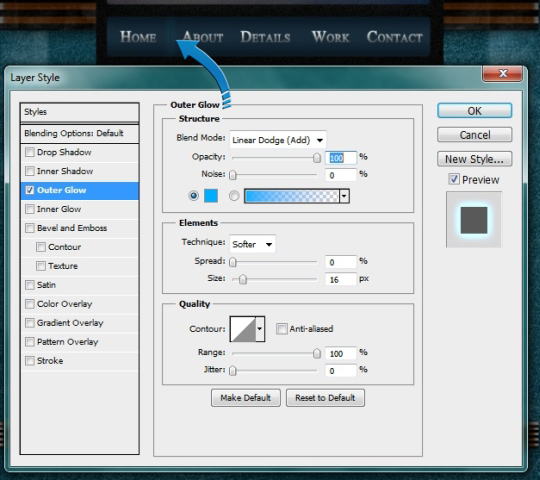Enable the Drop Shadow checkbox
The image size is (540, 480).
[30, 152]
